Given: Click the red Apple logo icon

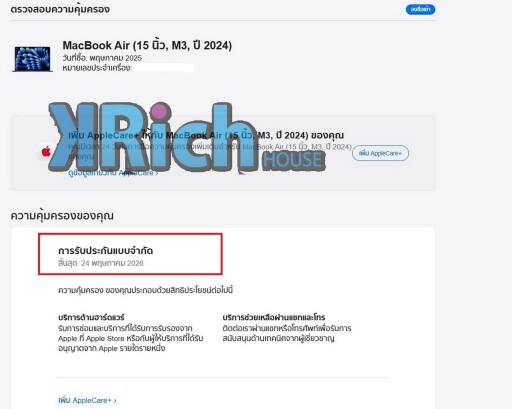Looking at the screenshot, I should (46, 152).
